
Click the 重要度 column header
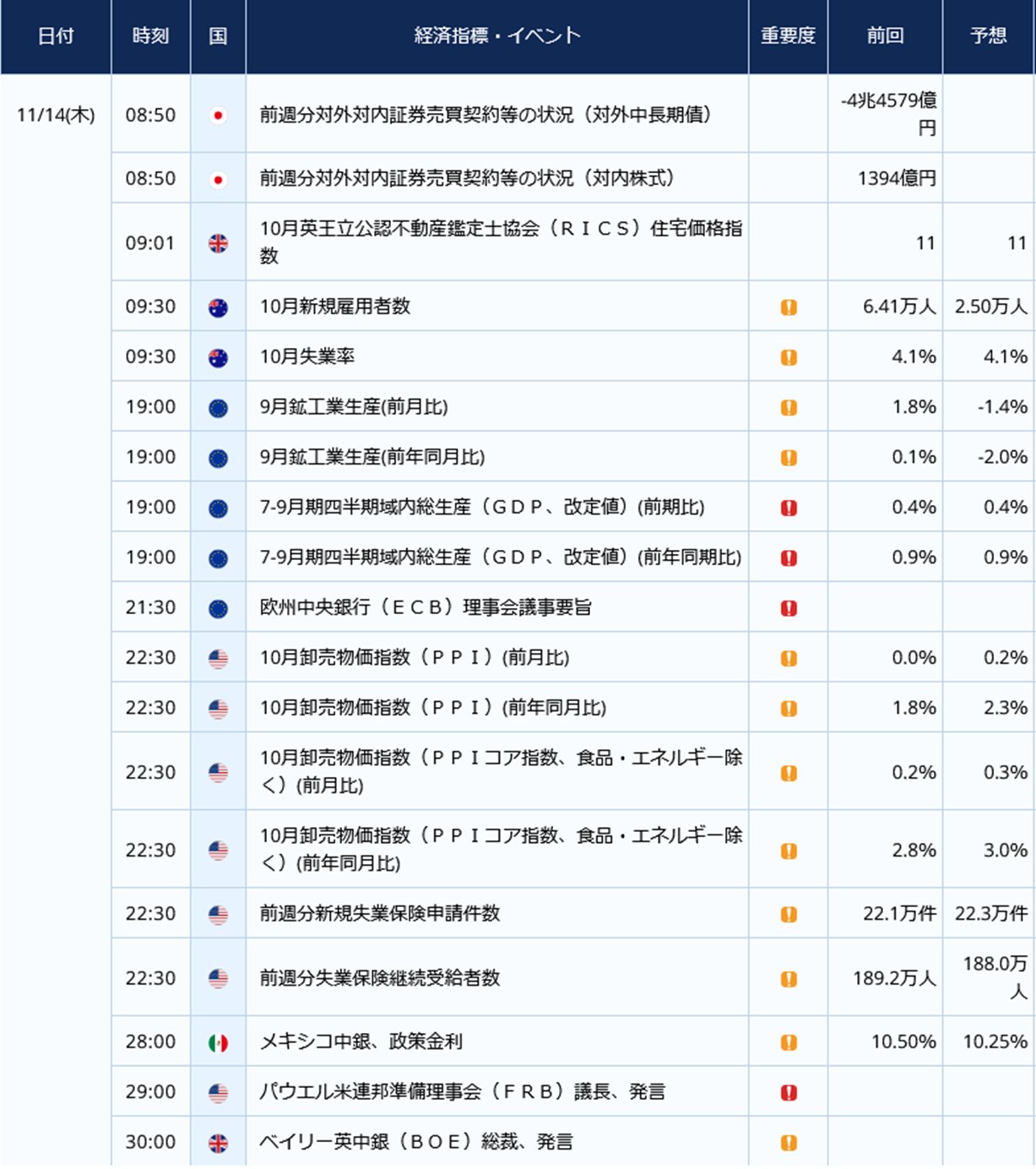coord(788,35)
